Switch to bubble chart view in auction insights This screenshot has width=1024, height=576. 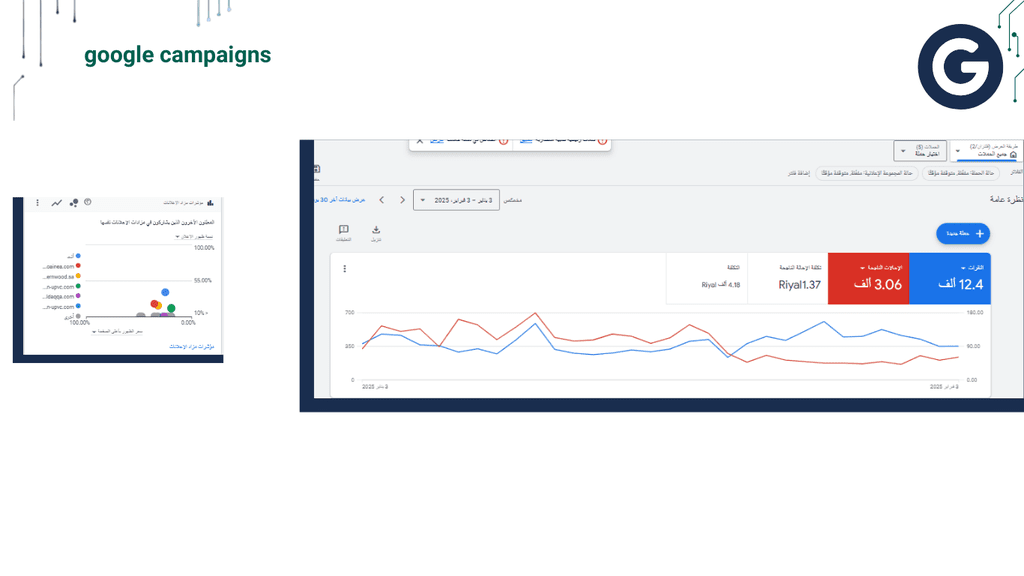tap(74, 203)
